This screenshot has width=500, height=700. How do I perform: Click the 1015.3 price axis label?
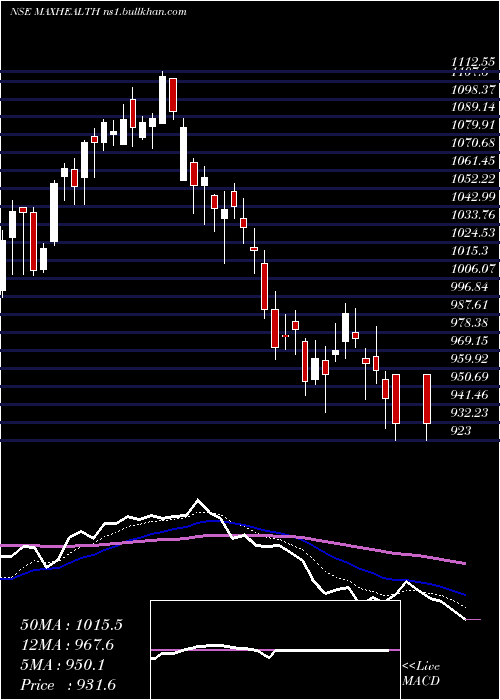click(x=468, y=251)
